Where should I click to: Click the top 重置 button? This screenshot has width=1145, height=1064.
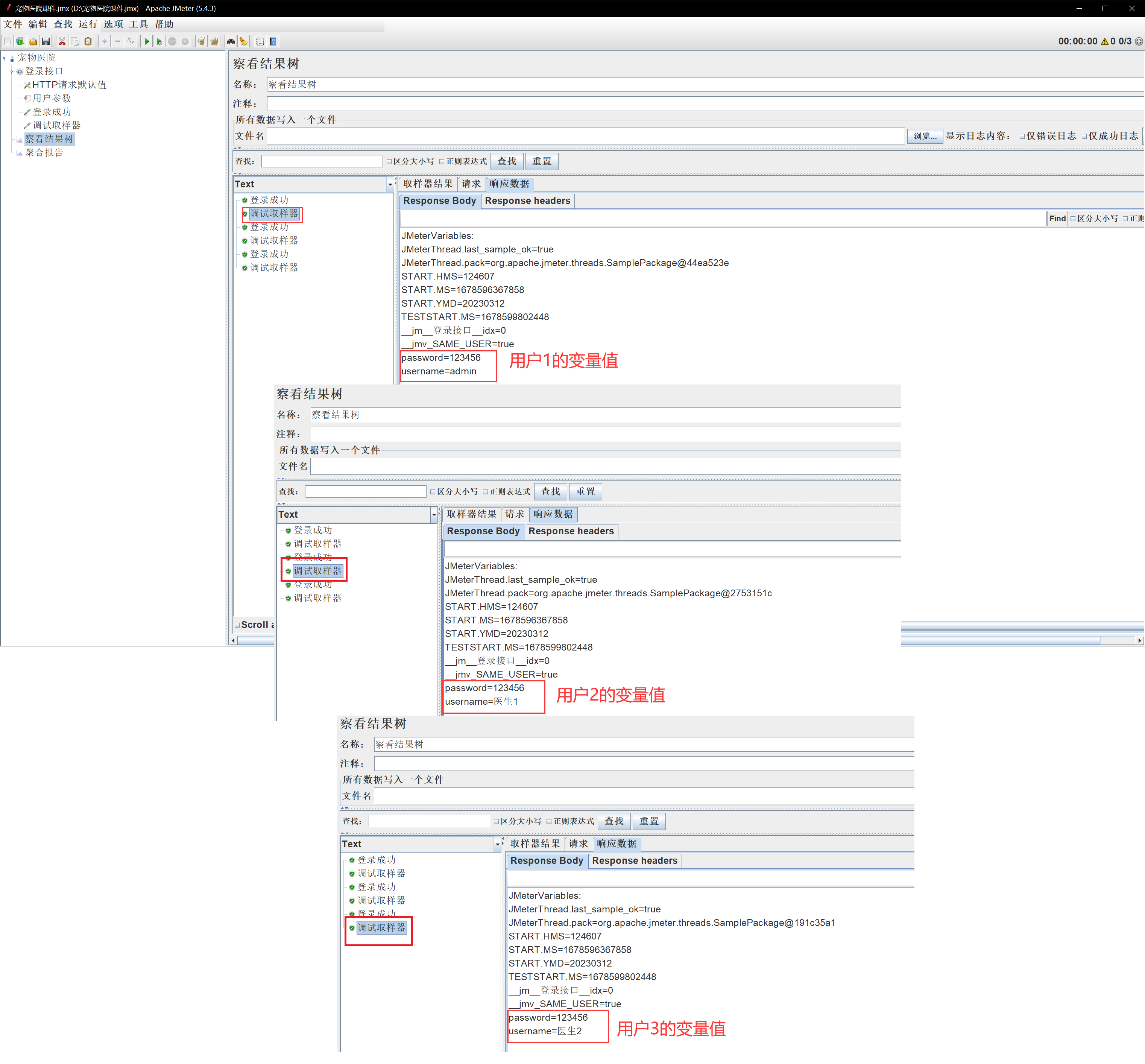pyautogui.click(x=542, y=162)
